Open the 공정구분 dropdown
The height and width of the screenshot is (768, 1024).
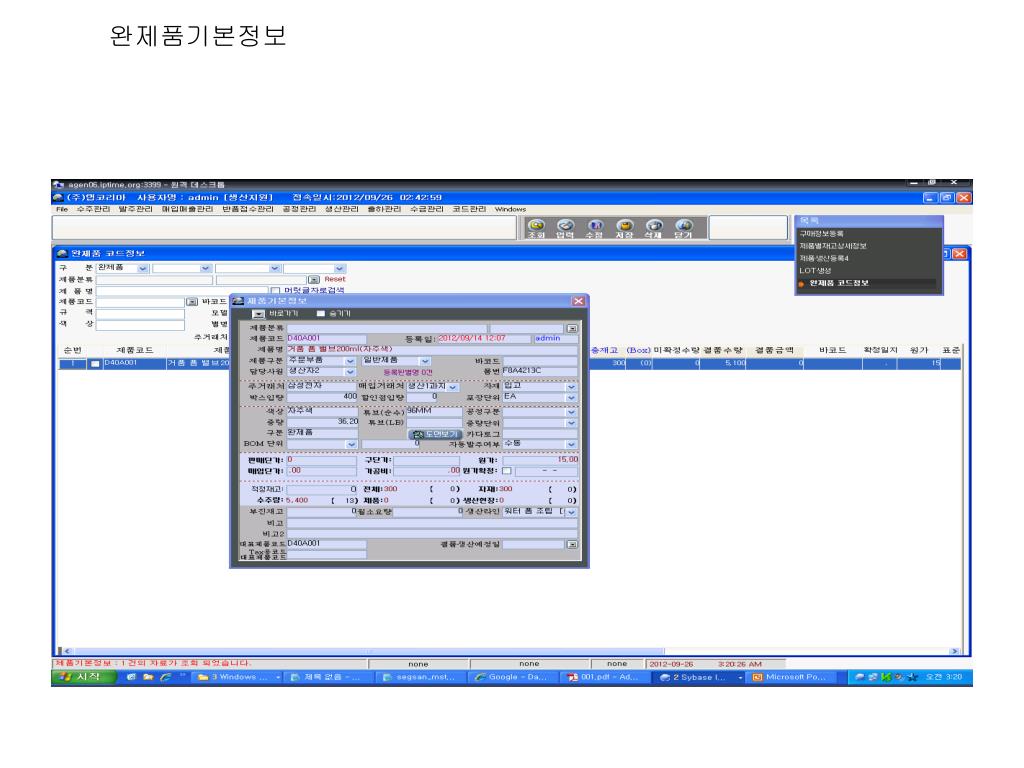click(571, 413)
